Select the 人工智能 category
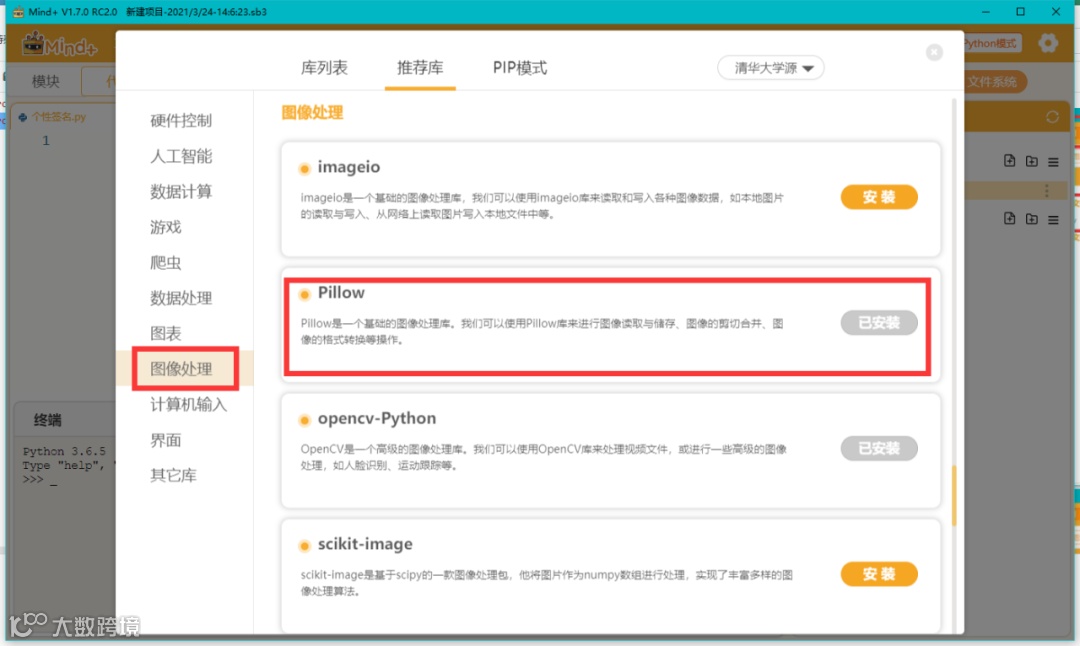1080x646 pixels. [x=181, y=156]
